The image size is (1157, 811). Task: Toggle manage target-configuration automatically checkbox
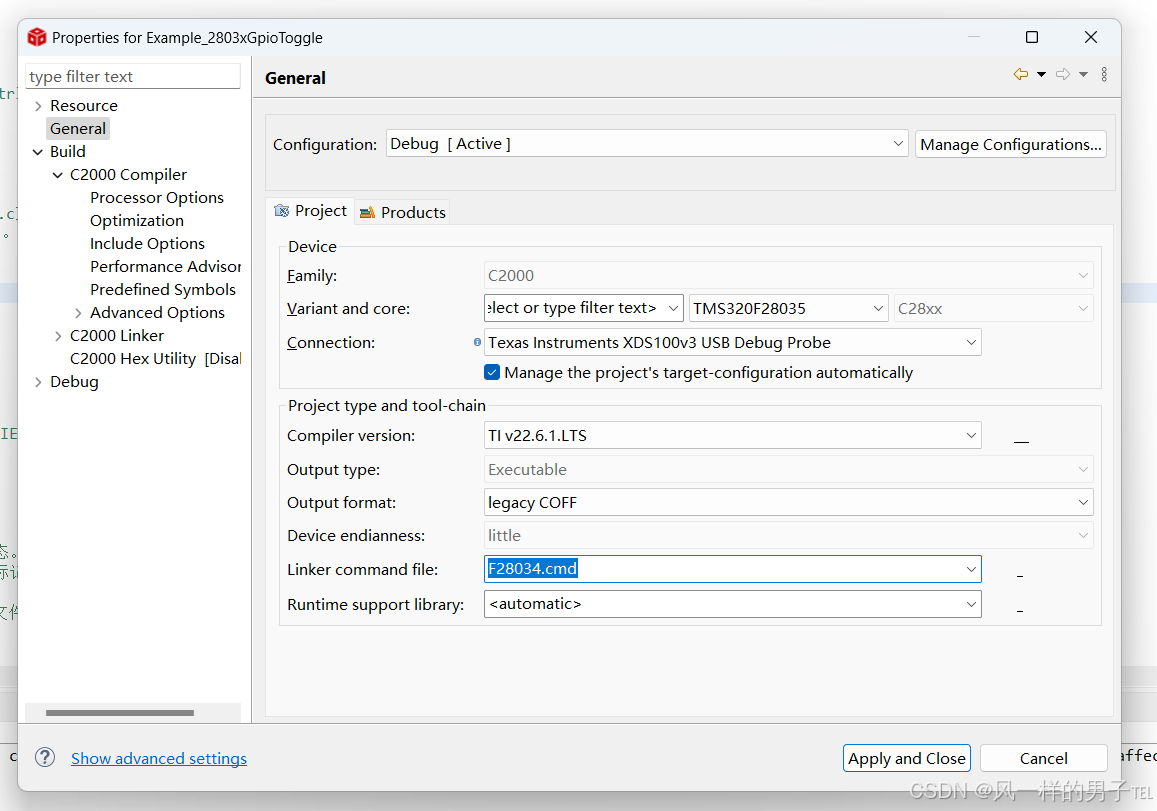tap(492, 372)
